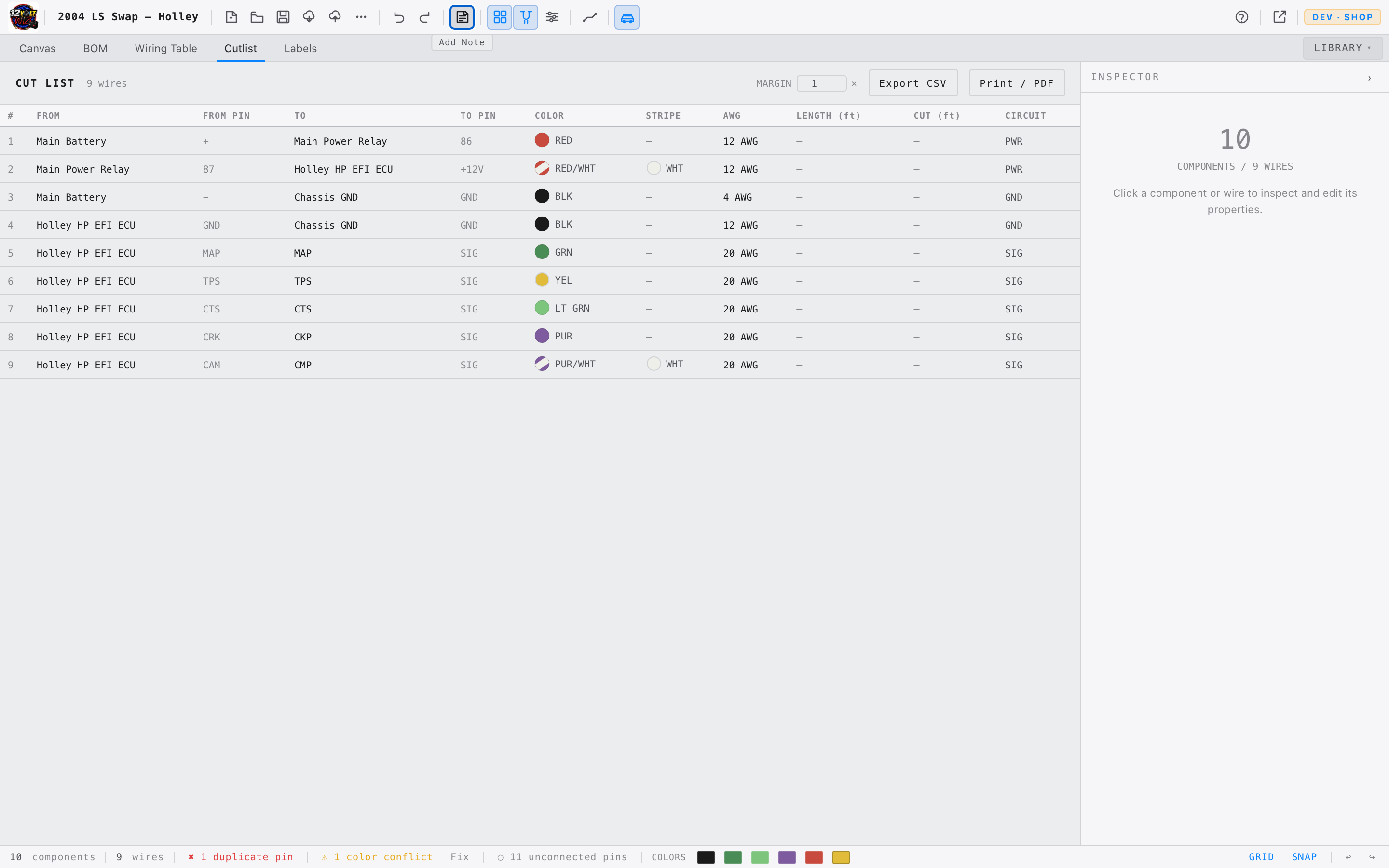Click the black status bar color swatch
The width and height of the screenshot is (1389, 868).
(706, 857)
